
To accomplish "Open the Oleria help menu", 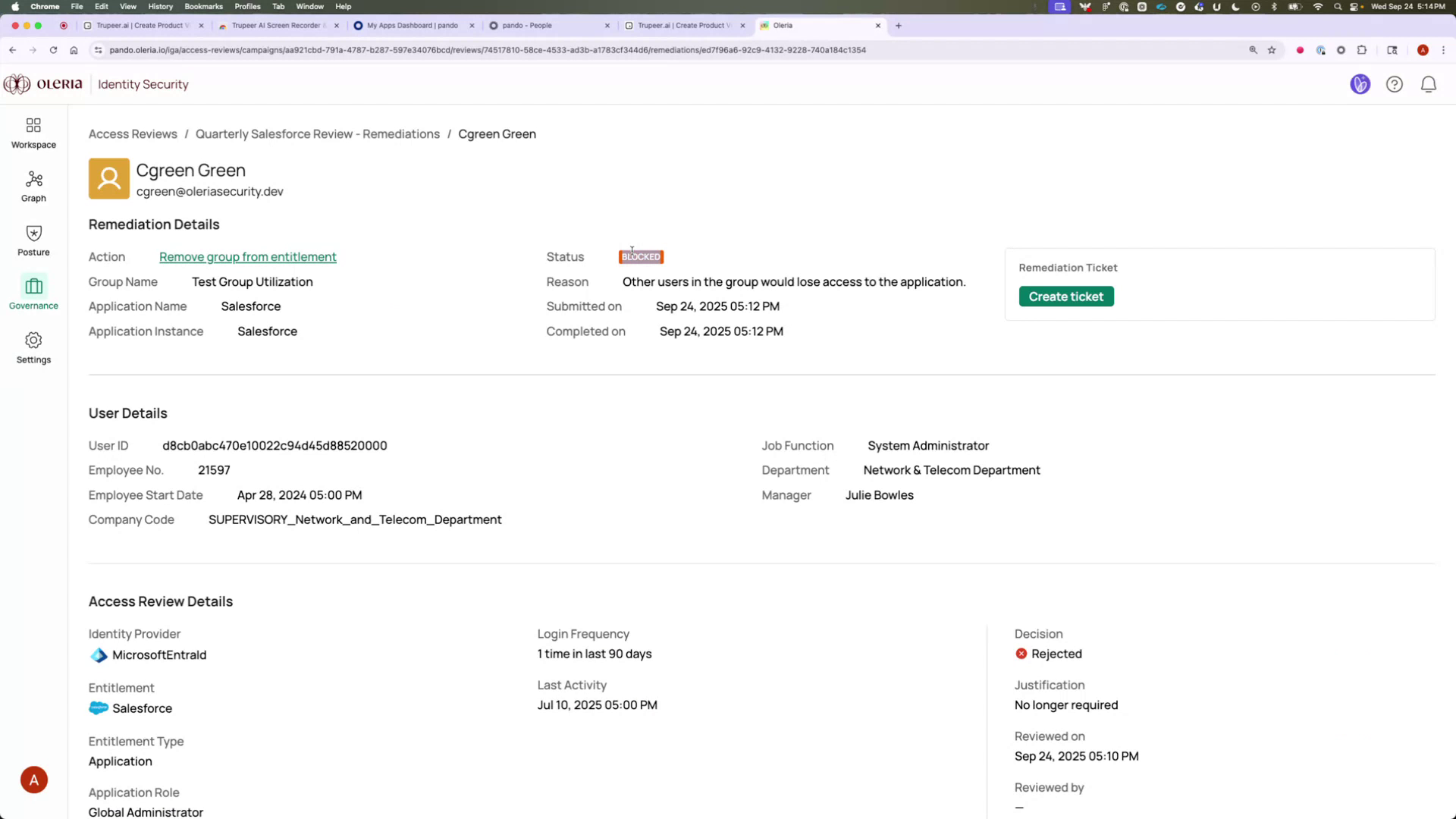I will (x=1395, y=84).
